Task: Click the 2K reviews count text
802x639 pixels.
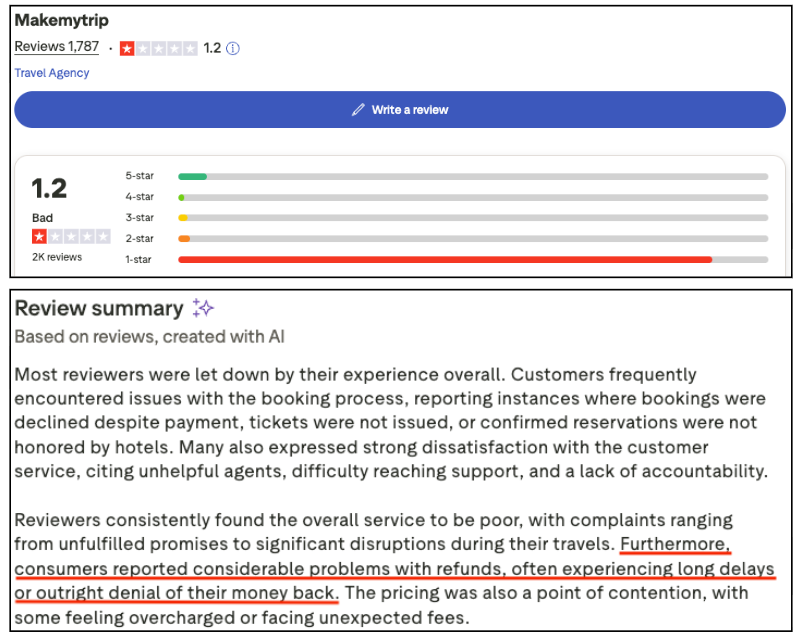Action: point(57,257)
